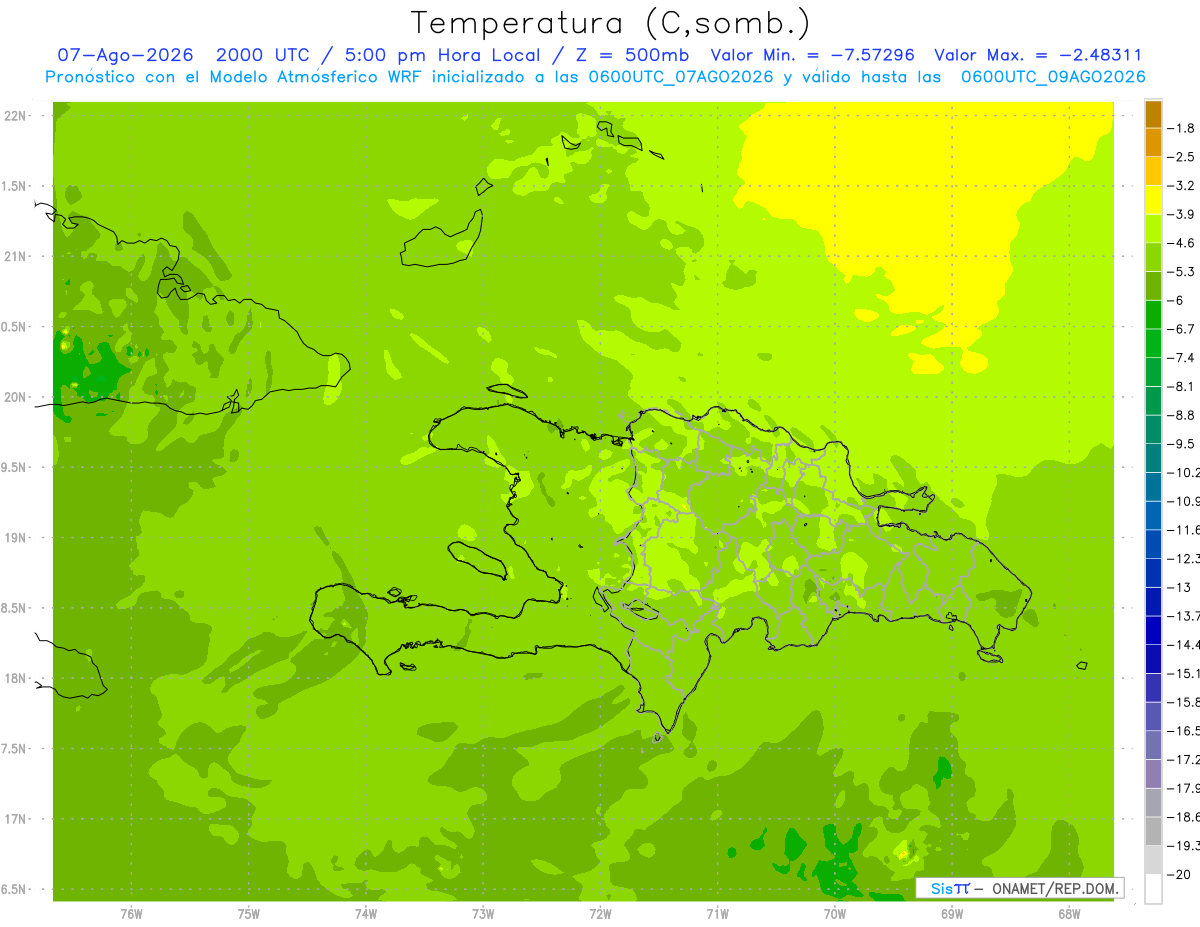
Task: Click the "19N" latitude label
Action: point(16,538)
